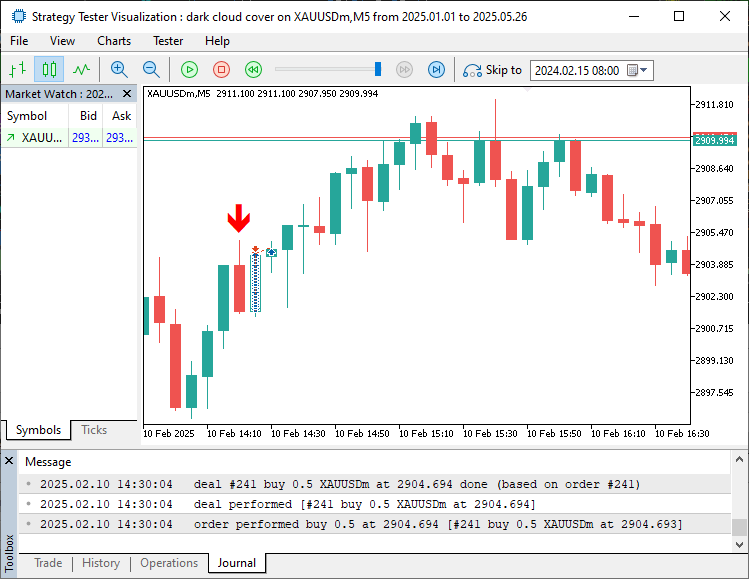Open the Operations tab in Toolbox
The height and width of the screenshot is (579, 749).
169,563
